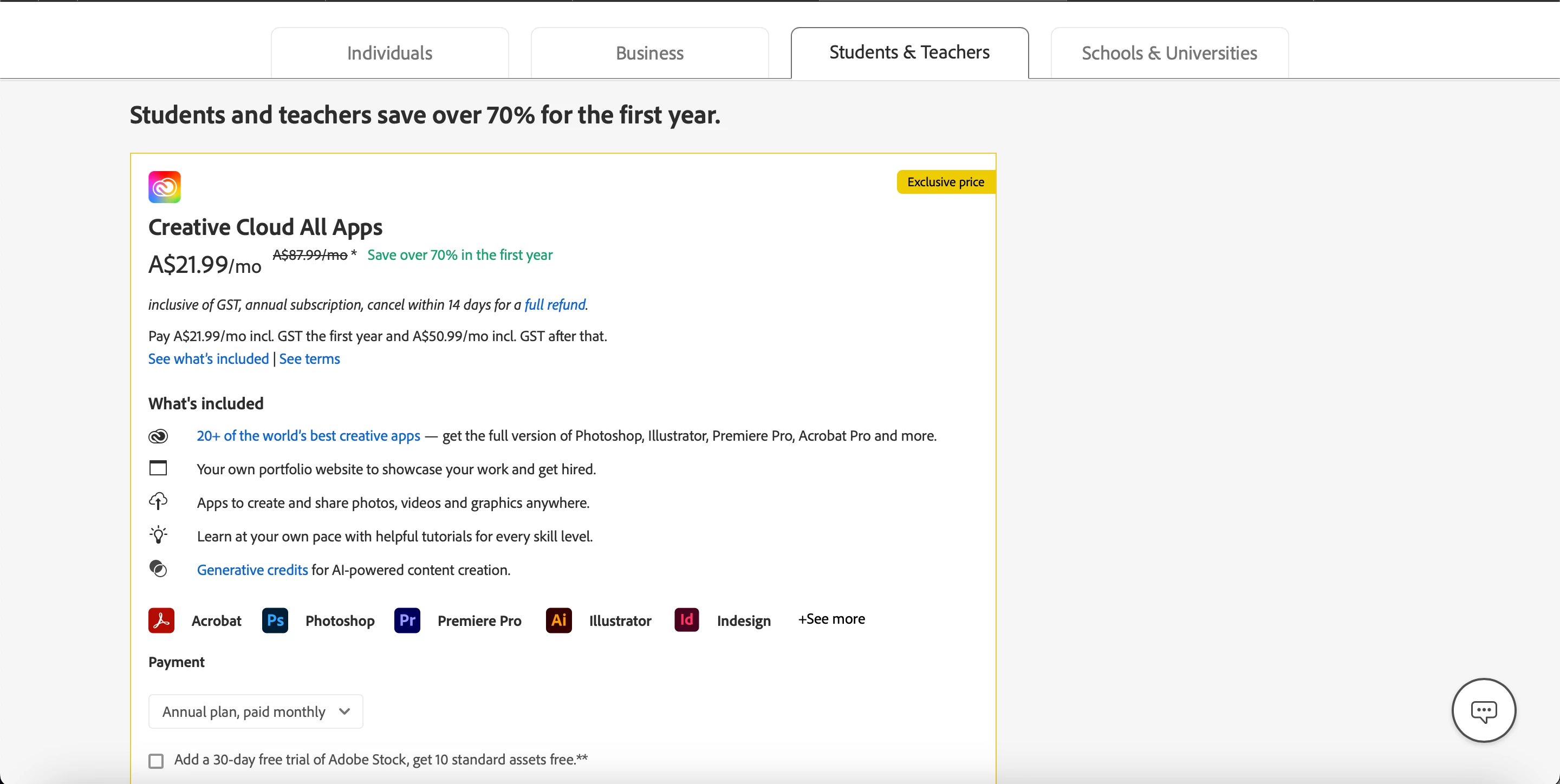Click the InDesign Id icon
This screenshot has height=784, width=1560.
tap(686, 619)
